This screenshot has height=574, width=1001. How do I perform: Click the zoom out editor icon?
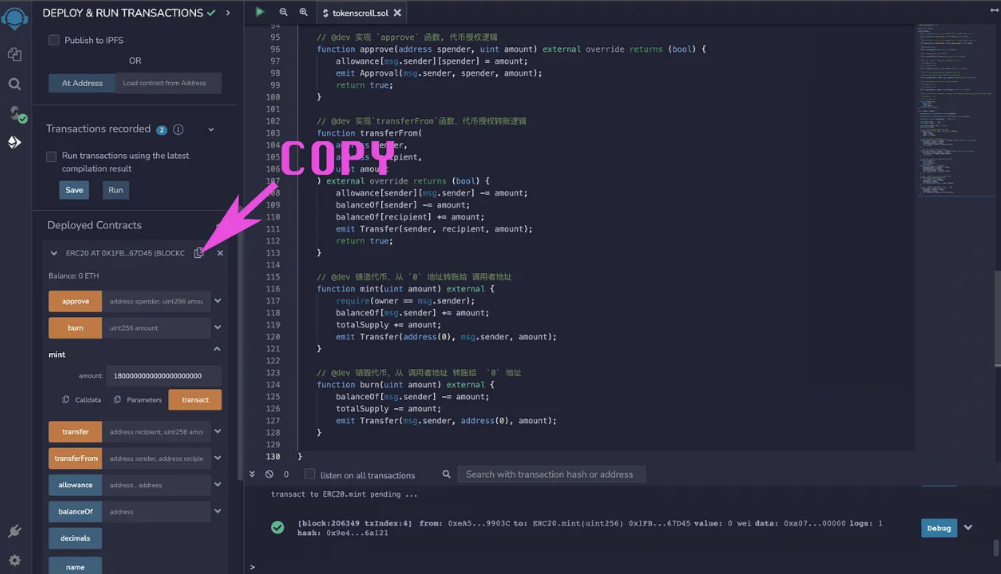(283, 12)
